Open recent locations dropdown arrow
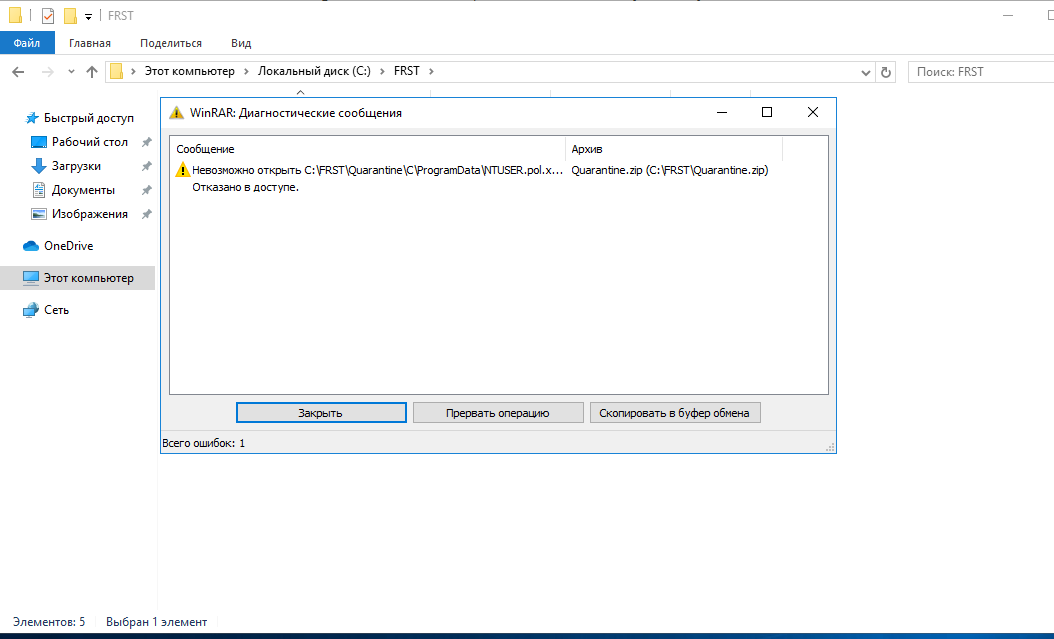The width and height of the screenshot is (1054, 639). click(71, 72)
